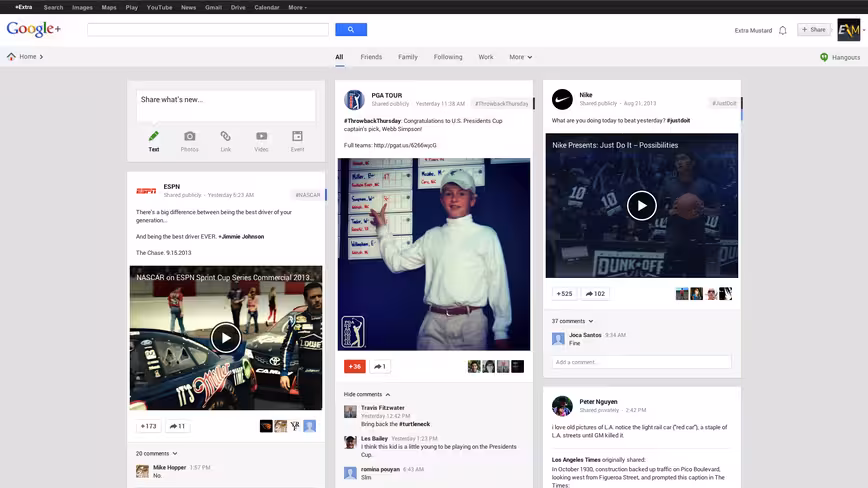Open Maps from the top bar
Viewport: 868px width, 488px height.
(109, 7)
